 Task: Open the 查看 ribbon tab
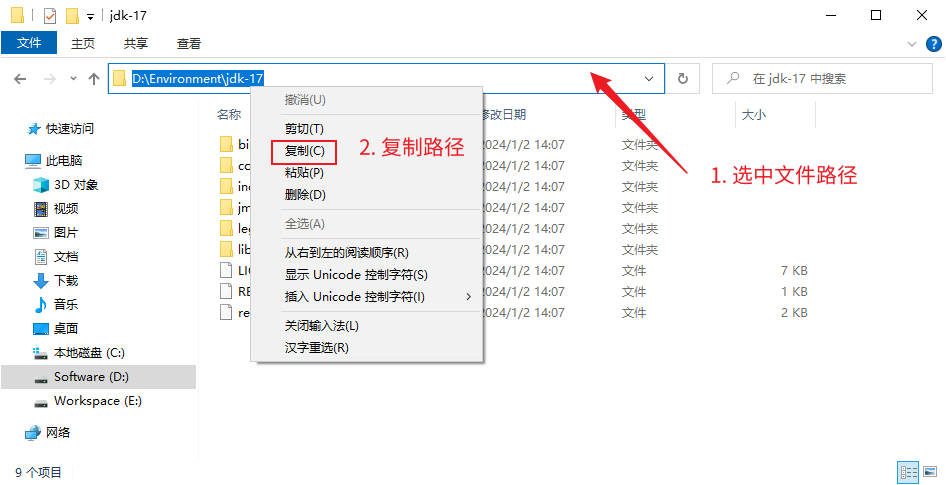pyautogui.click(x=189, y=44)
